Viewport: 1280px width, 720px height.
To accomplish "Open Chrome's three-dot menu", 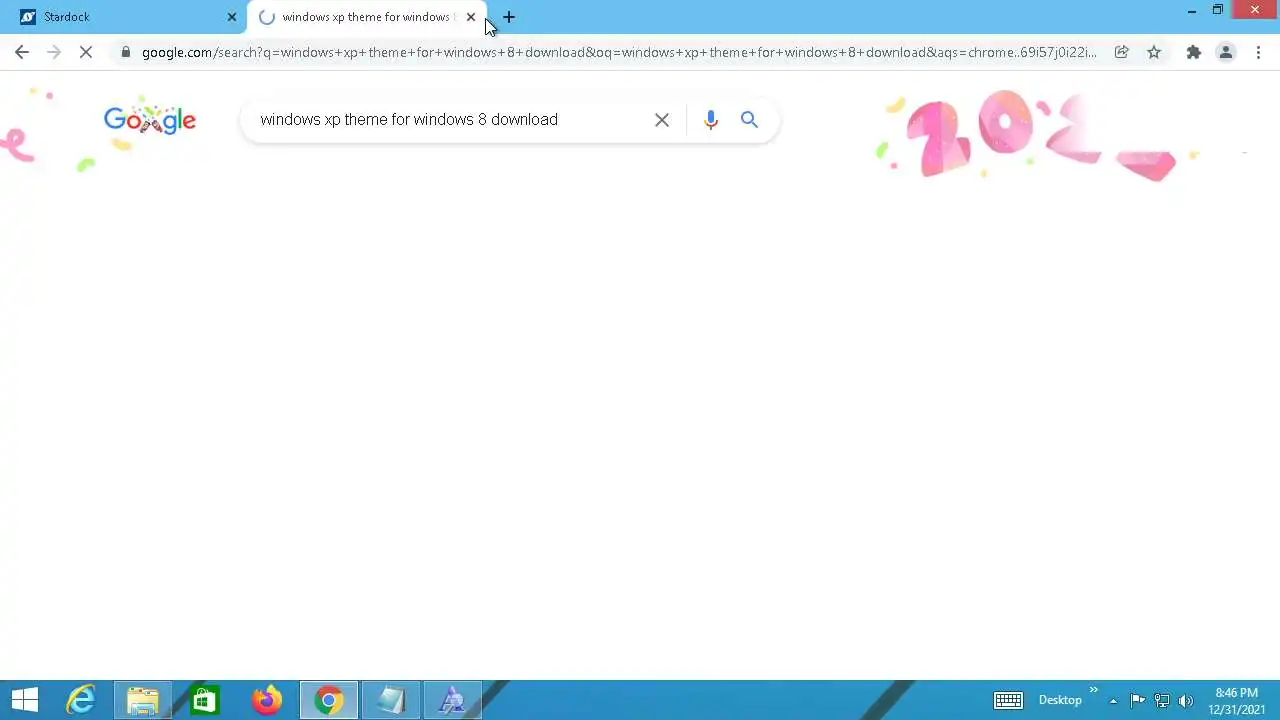I will (1258, 52).
